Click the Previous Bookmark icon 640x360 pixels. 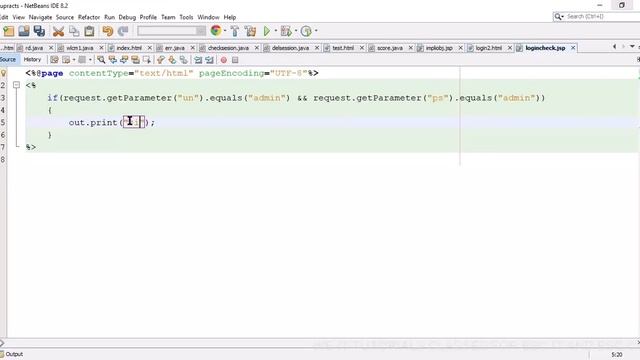point(161,60)
